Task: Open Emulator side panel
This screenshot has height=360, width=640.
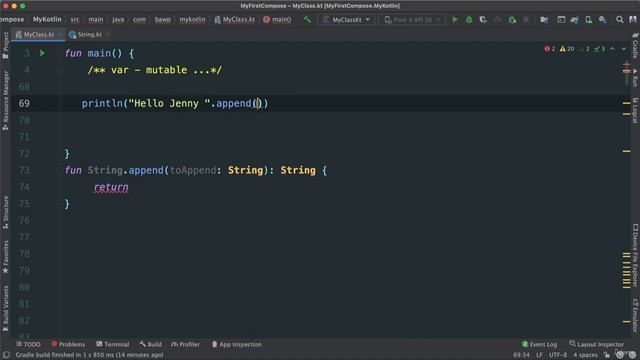Action: (635, 315)
